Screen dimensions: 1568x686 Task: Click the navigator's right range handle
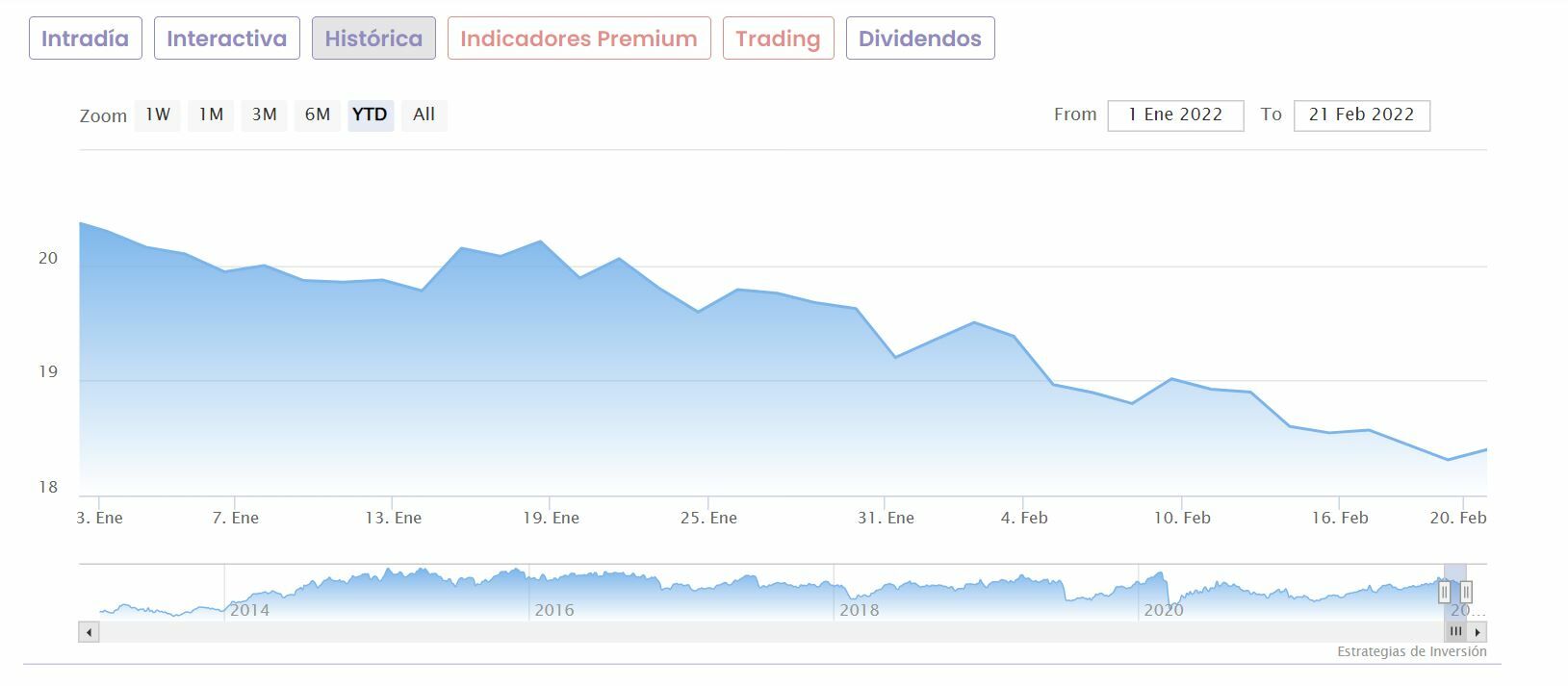[x=1466, y=593]
